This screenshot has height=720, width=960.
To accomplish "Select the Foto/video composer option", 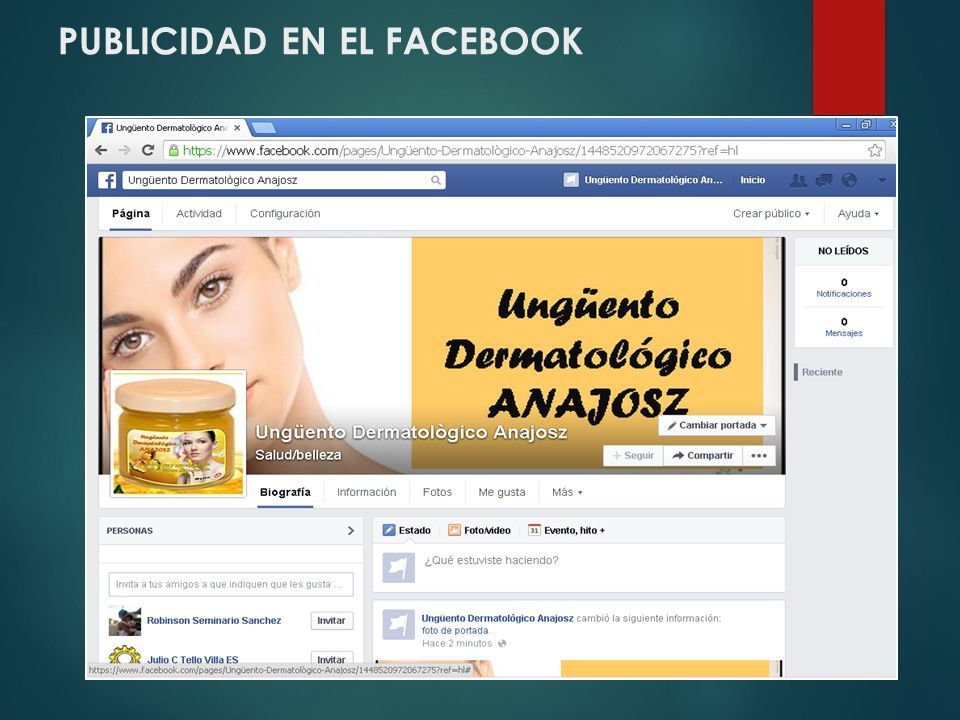I will [479, 530].
